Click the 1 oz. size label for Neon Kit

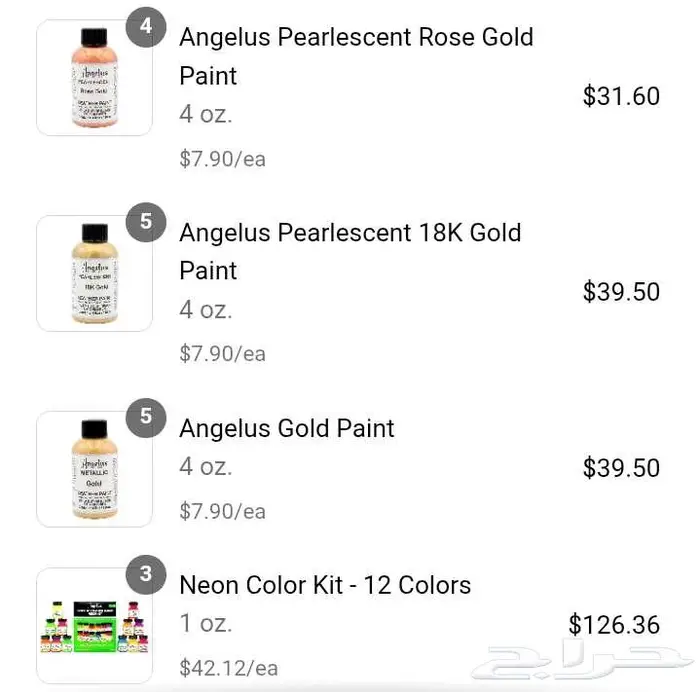(205, 623)
